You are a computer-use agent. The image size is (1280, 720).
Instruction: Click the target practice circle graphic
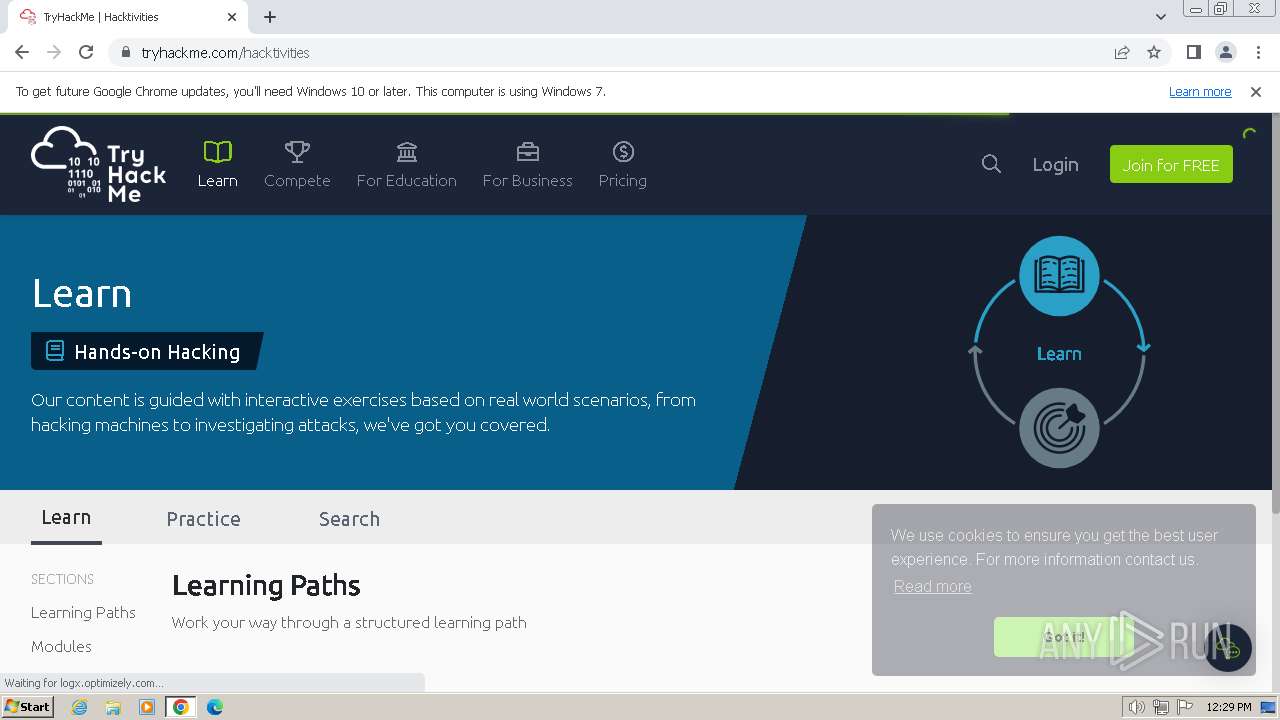click(x=1059, y=428)
